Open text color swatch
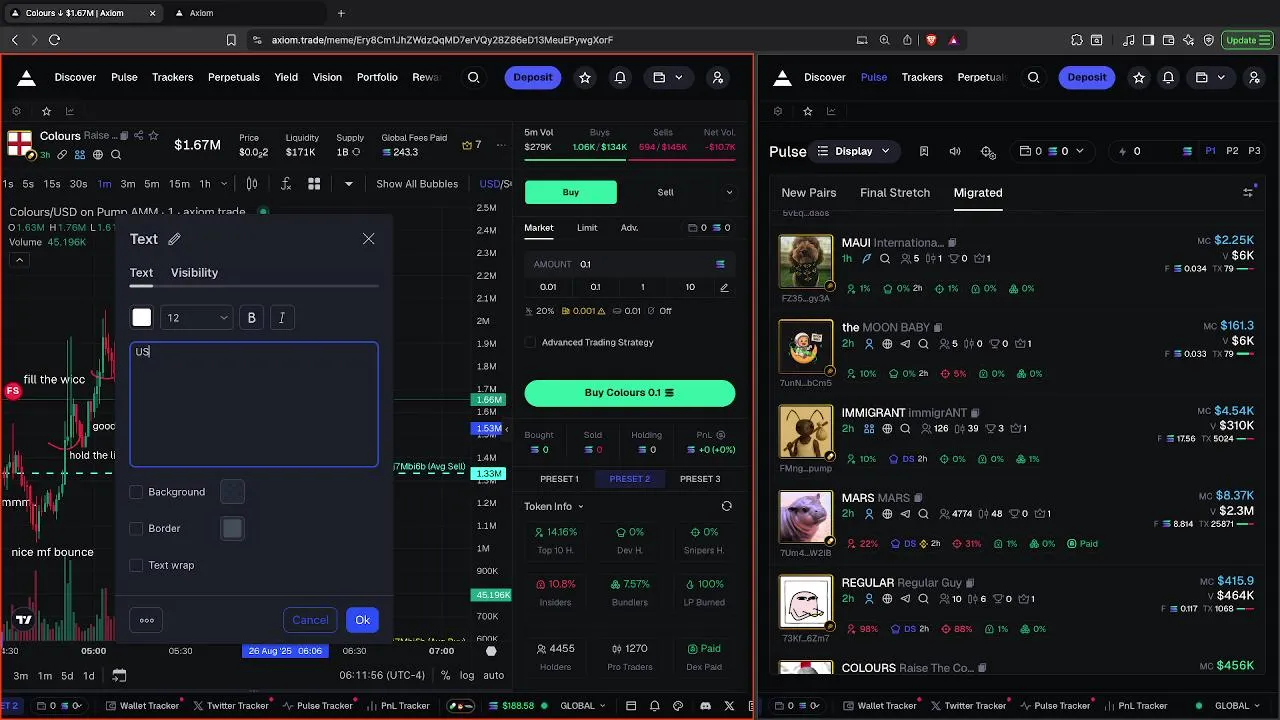Viewport: 1280px width, 720px height. pos(142,317)
